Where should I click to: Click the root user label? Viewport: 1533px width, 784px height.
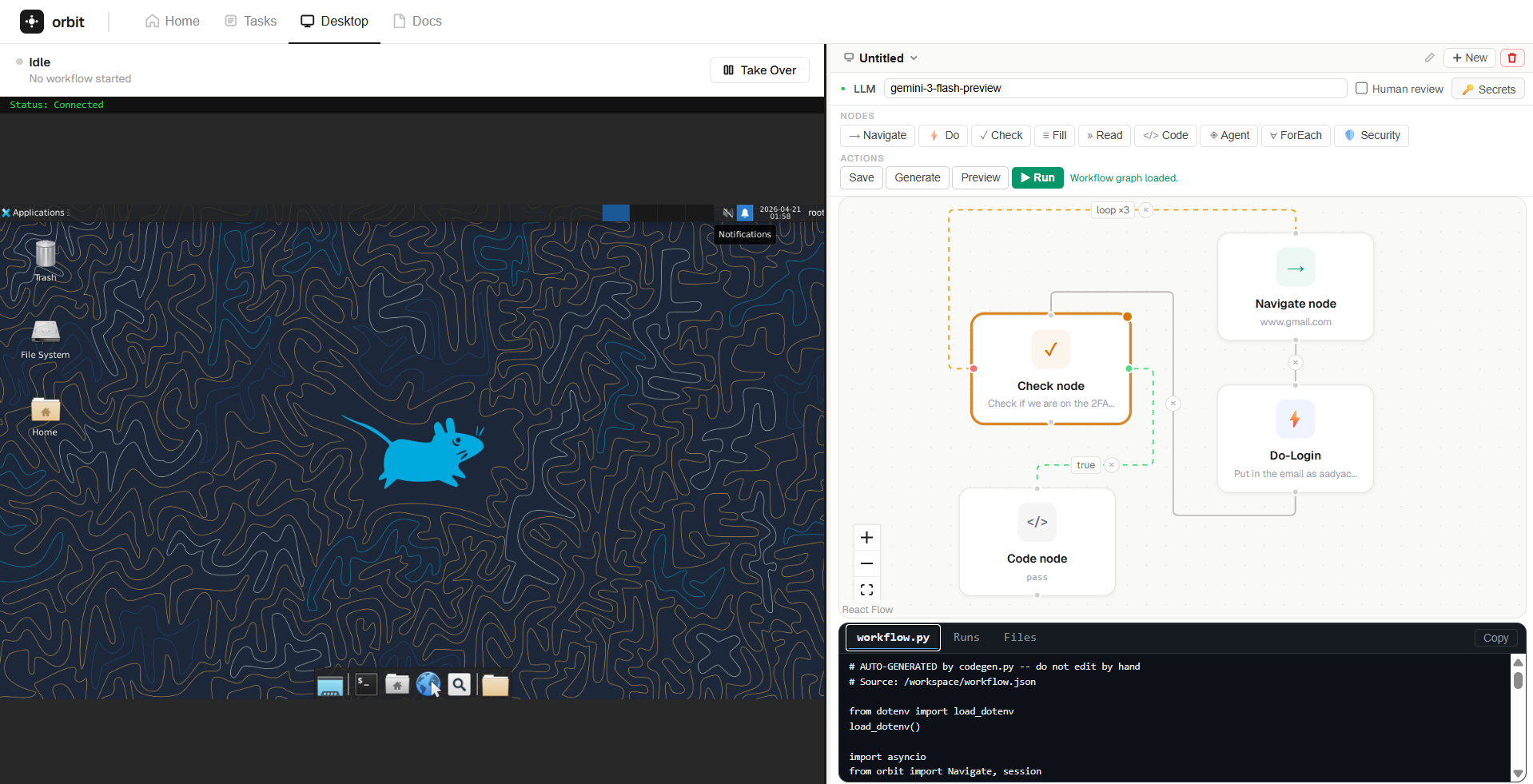click(x=815, y=213)
